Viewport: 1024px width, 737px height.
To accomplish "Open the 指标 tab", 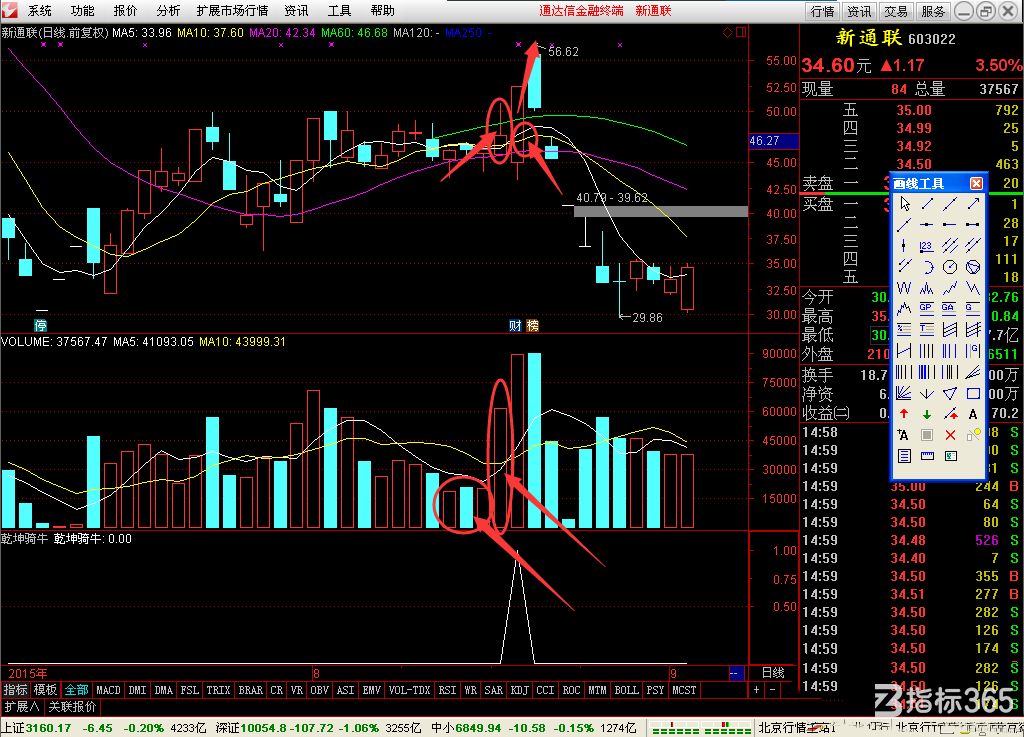I will pyautogui.click(x=16, y=690).
